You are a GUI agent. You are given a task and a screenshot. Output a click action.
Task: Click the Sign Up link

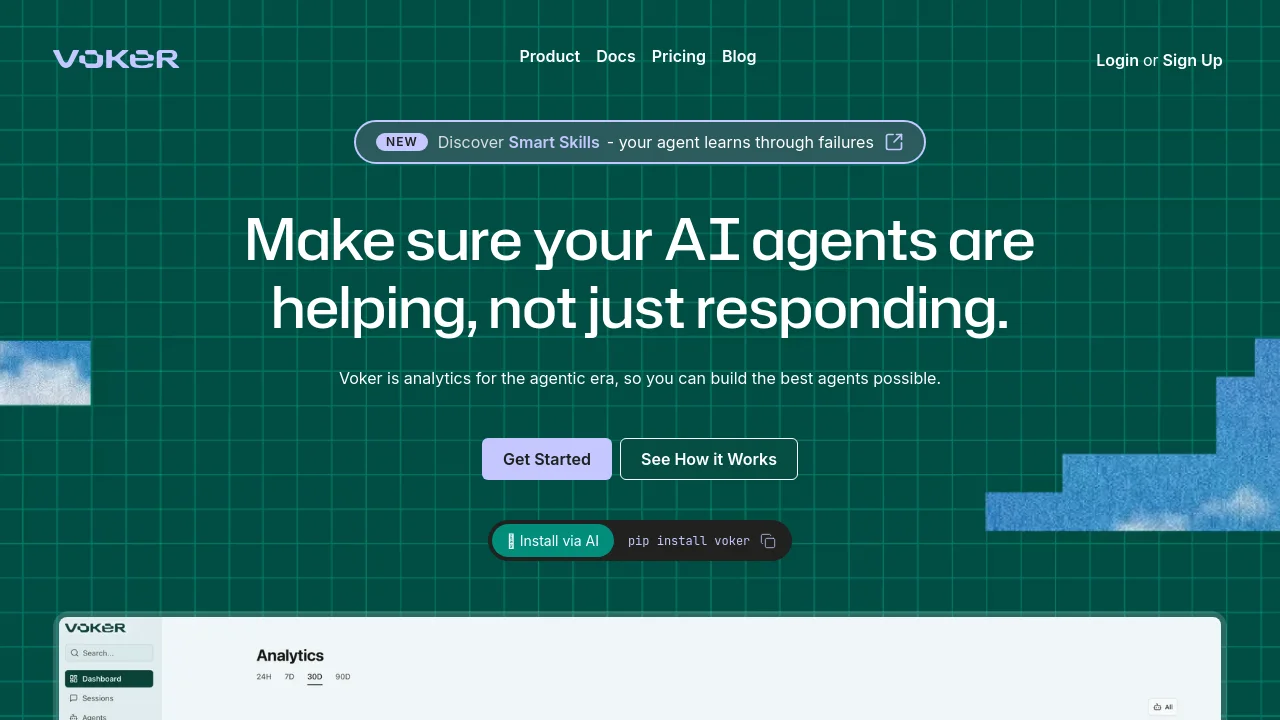click(1193, 60)
